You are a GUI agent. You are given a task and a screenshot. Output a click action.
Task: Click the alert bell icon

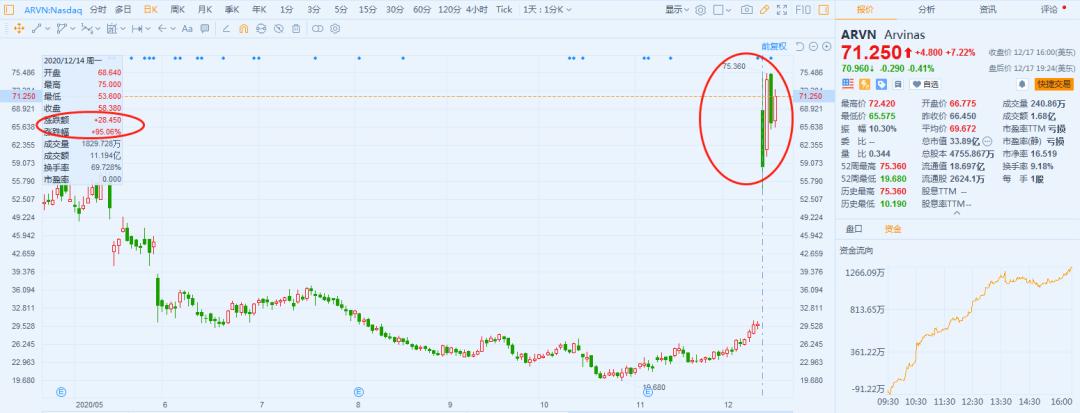(1022, 84)
